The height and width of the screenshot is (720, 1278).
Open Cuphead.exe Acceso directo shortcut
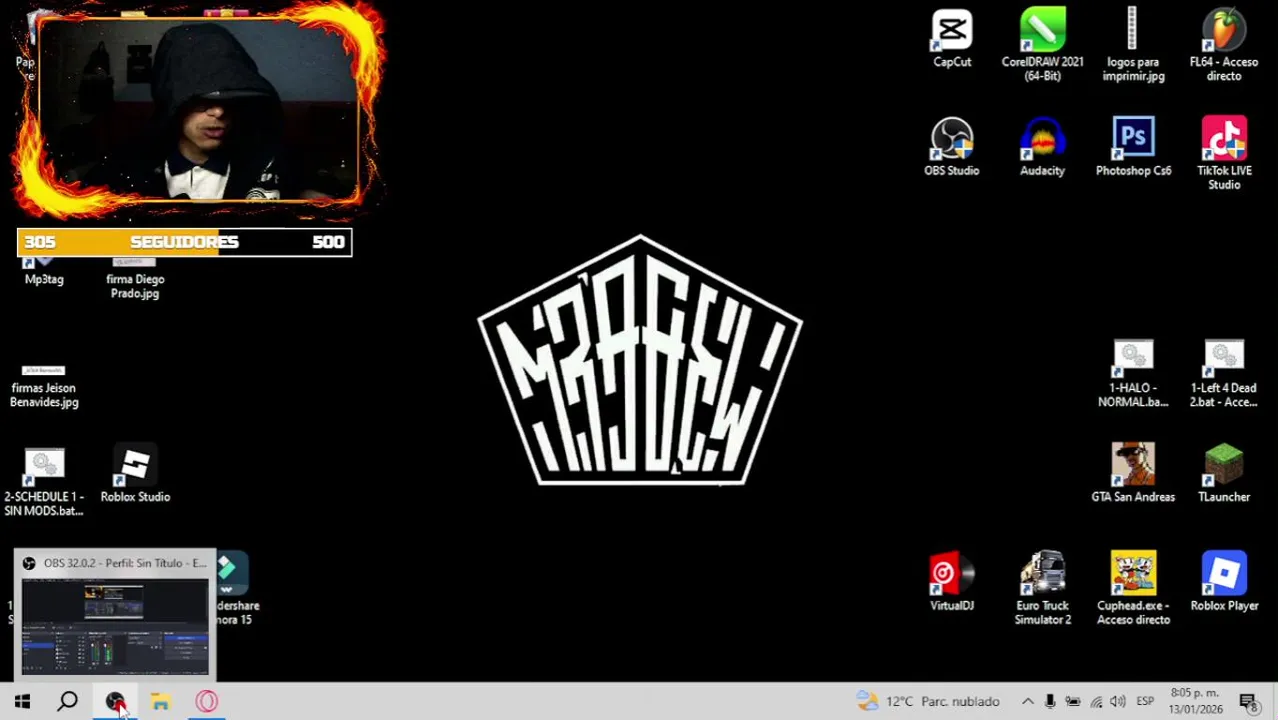pos(1133,588)
